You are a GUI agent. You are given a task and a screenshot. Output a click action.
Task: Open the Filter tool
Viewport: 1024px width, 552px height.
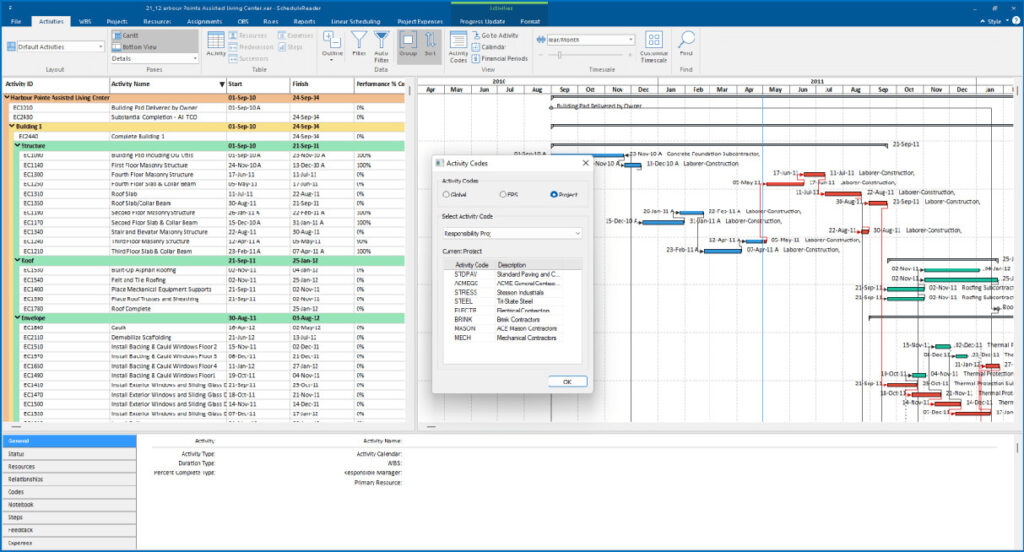pyautogui.click(x=359, y=44)
